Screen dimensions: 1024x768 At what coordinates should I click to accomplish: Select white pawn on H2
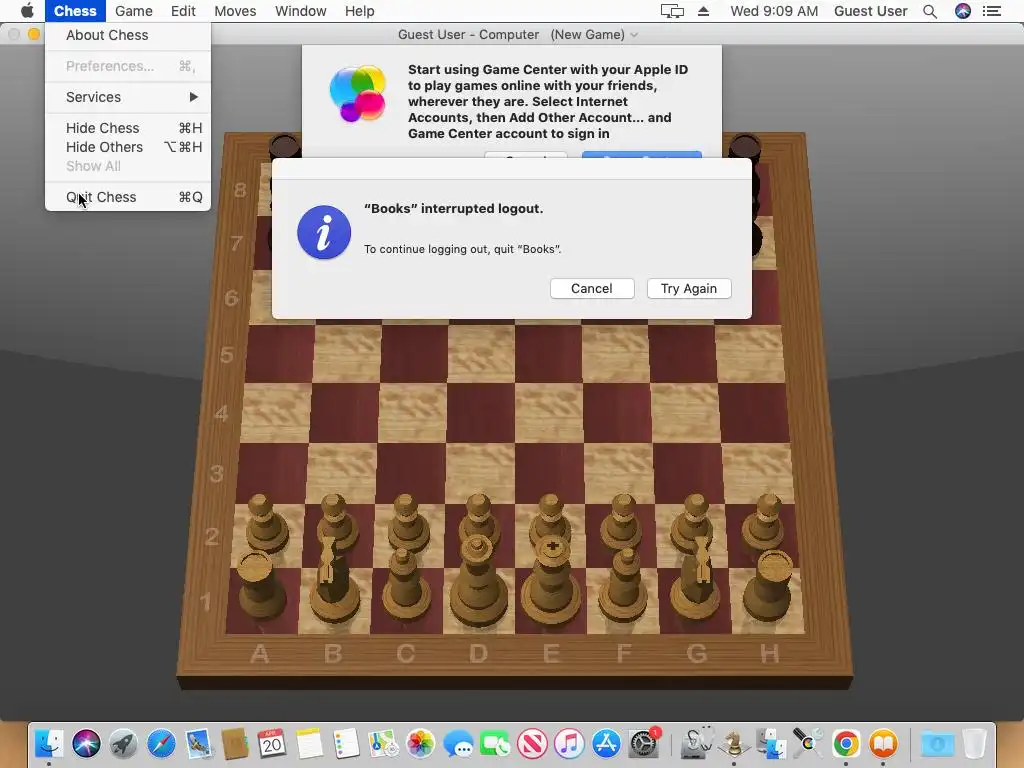pyautogui.click(x=765, y=522)
